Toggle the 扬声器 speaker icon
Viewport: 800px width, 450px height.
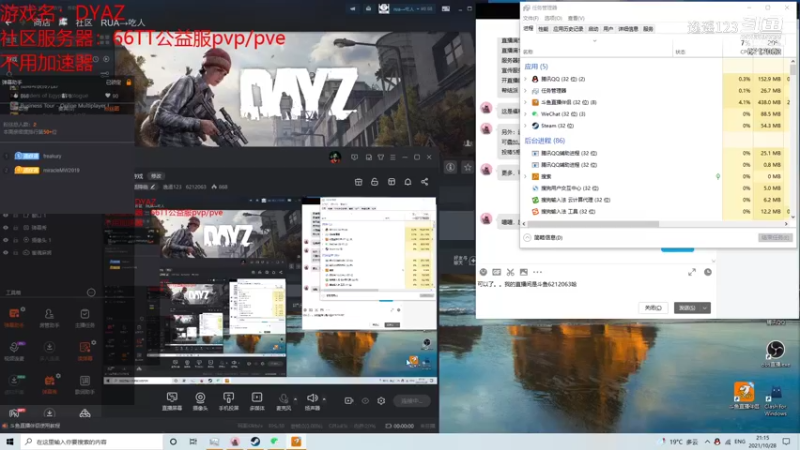pos(312,398)
